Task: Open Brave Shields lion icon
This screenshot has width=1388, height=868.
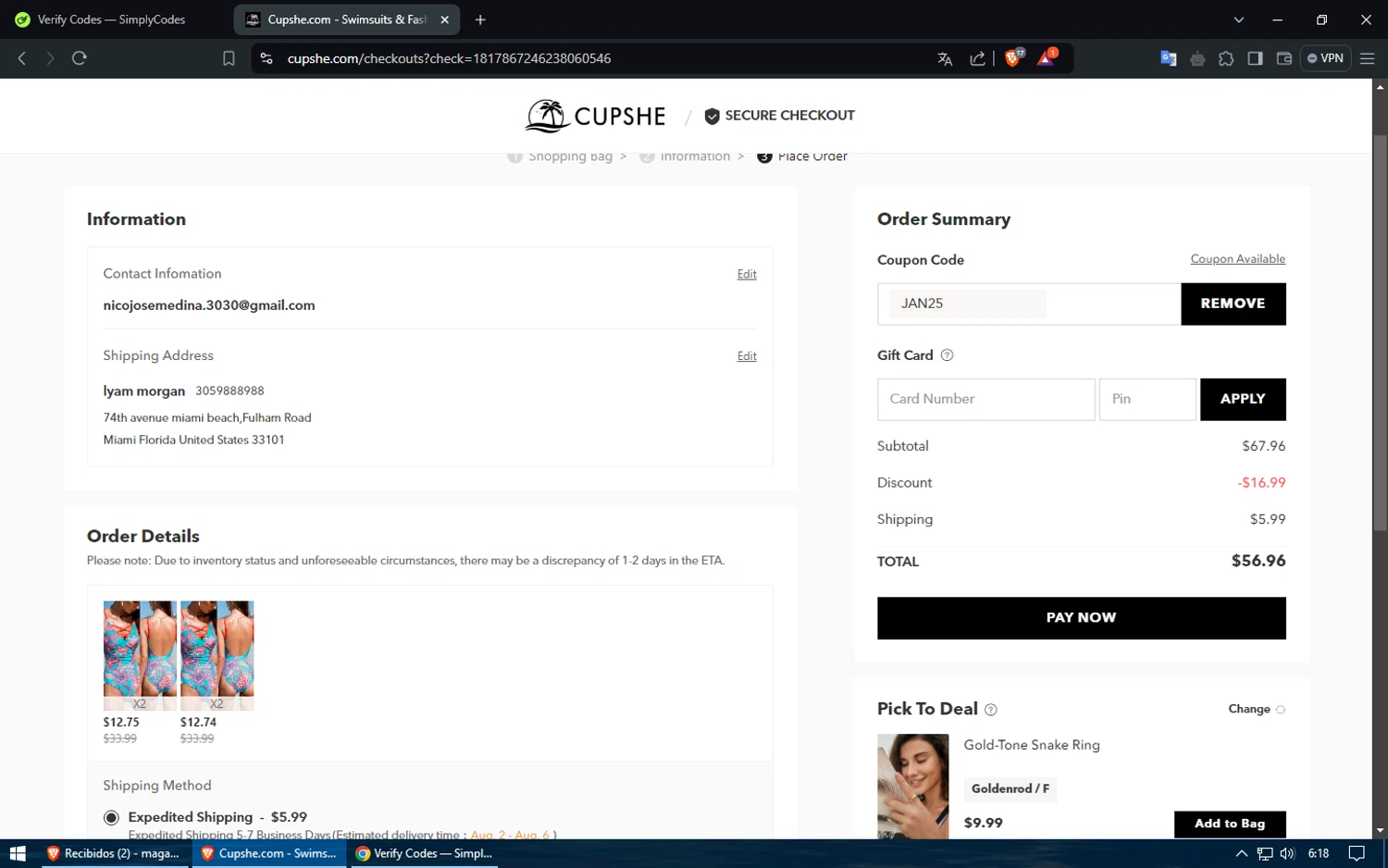Action: pyautogui.click(x=1013, y=57)
